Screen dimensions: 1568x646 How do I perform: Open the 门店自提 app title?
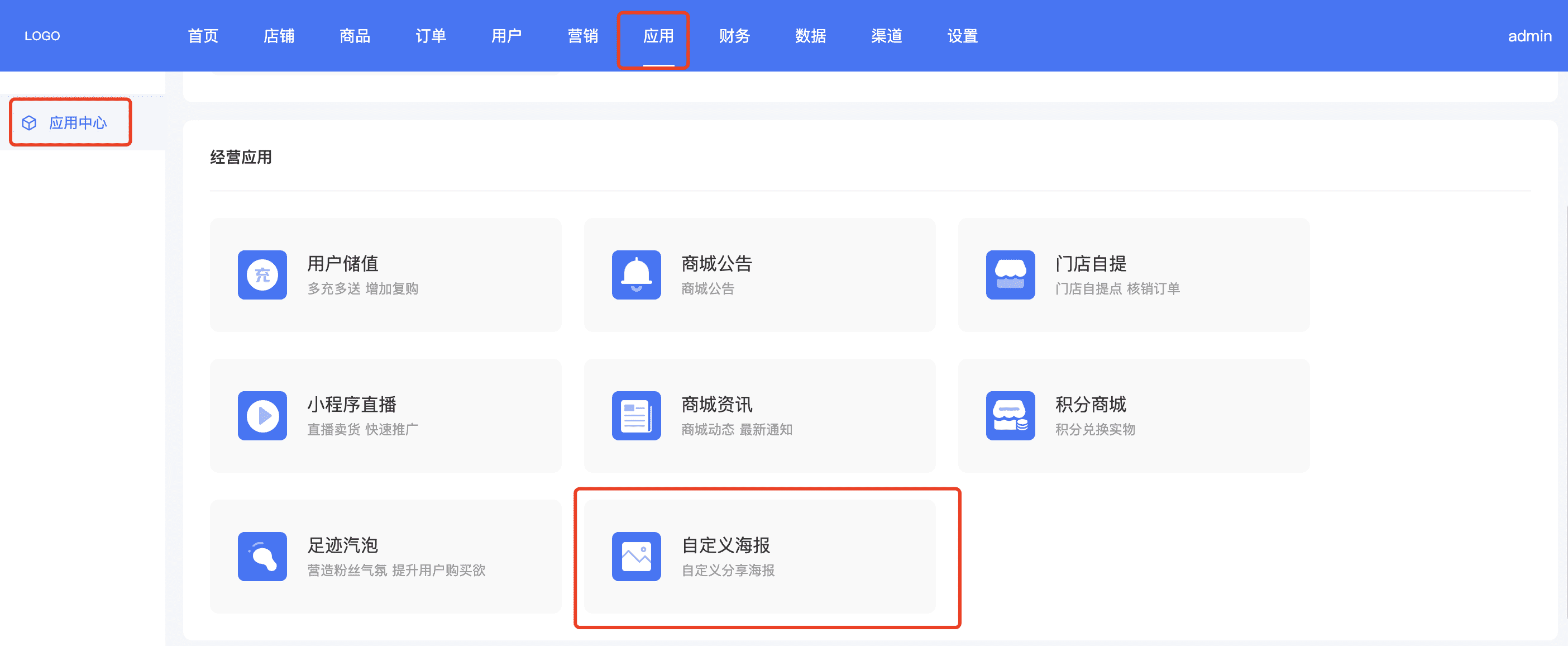pyautogui.click(x=1091, y=263)
